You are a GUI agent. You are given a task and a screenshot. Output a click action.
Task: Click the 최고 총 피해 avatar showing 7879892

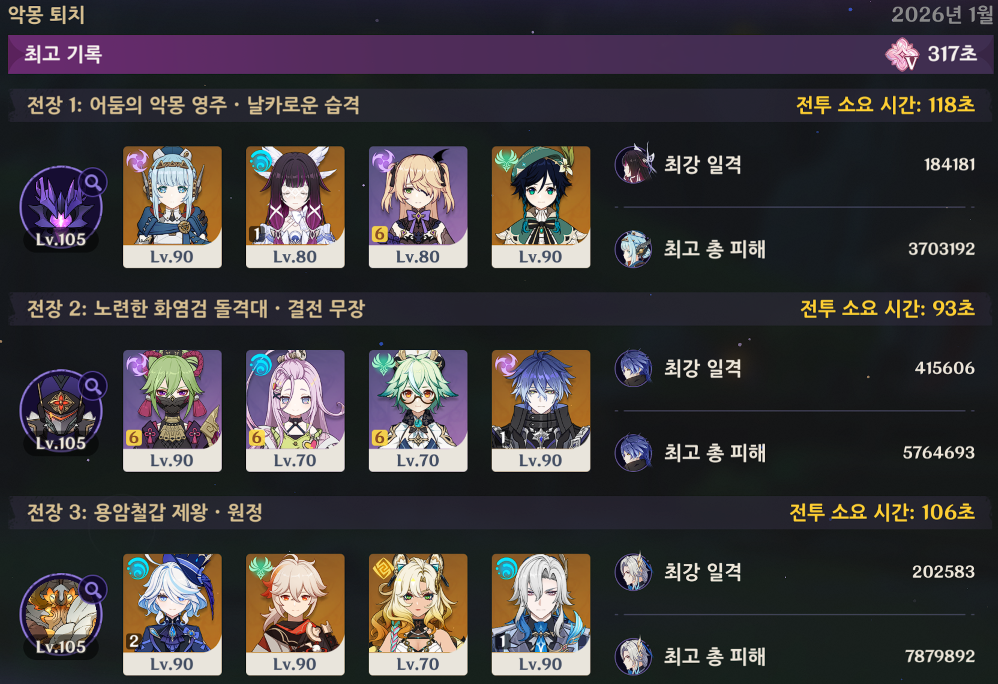pos(634,656)
